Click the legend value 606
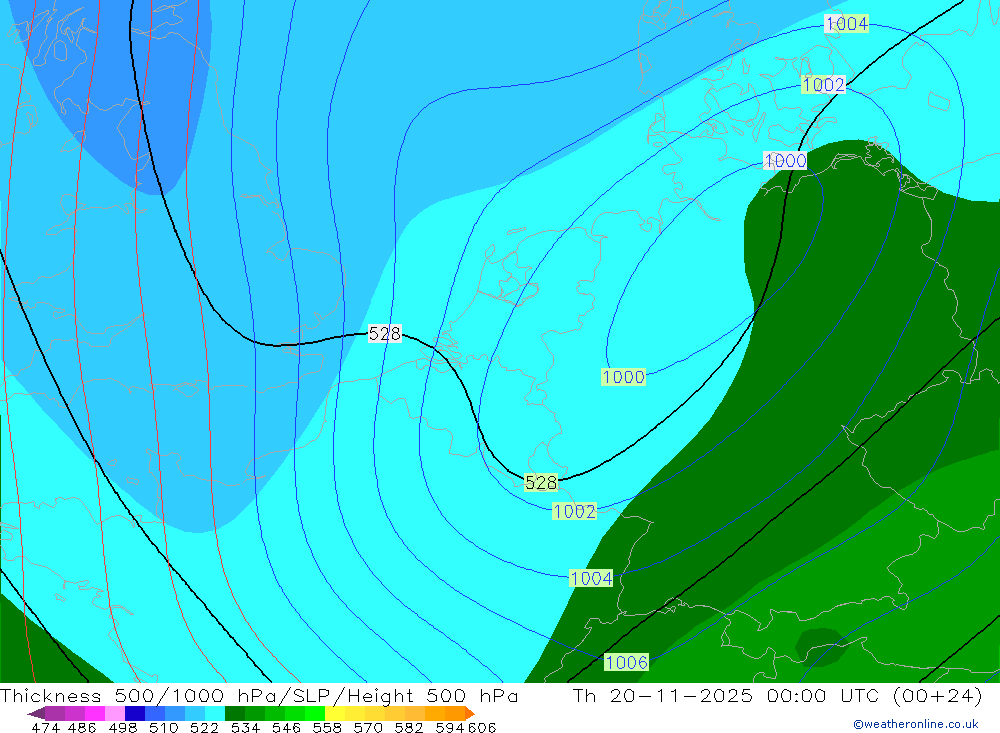The height and width of the screenshot is (733, 1000). (x=482, y=727)
